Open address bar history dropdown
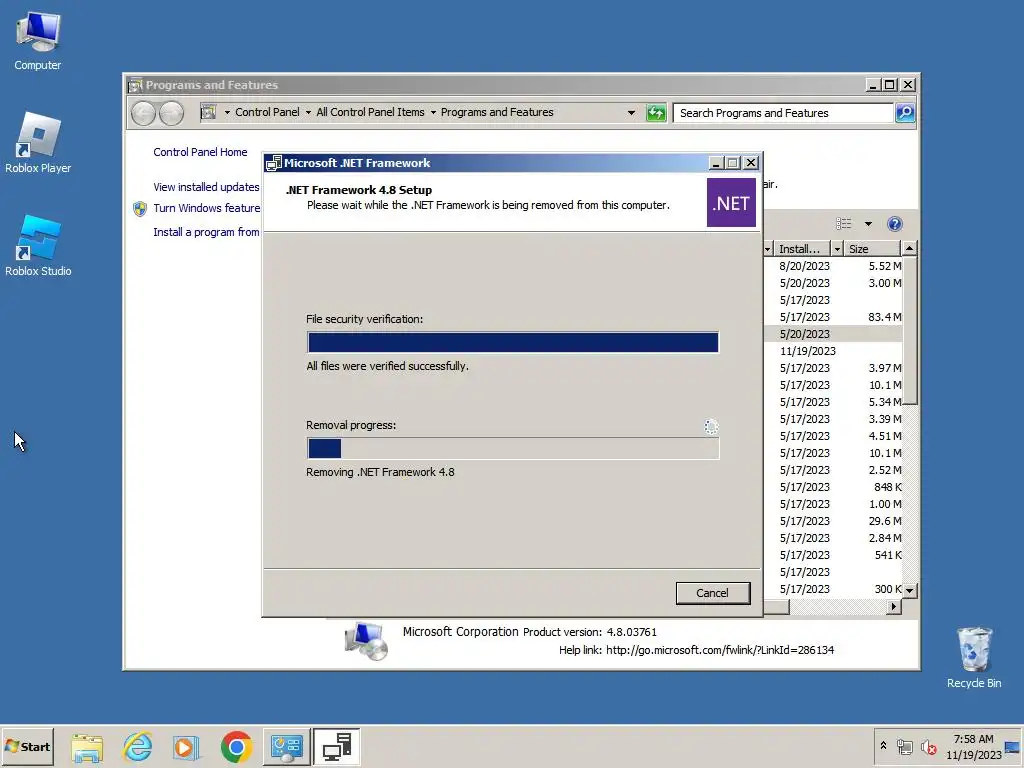 (631, 113)
